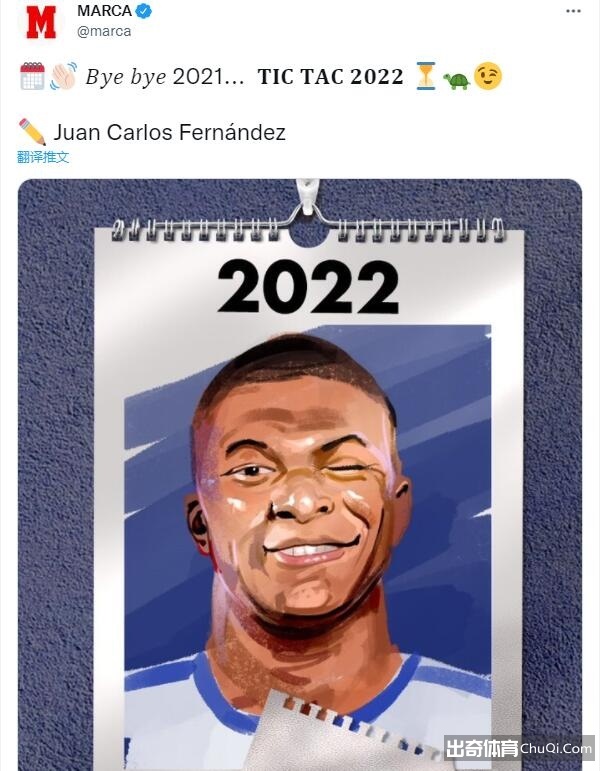
Task: Click the big 2022 heading on calendar
Action: pos(308,287)
